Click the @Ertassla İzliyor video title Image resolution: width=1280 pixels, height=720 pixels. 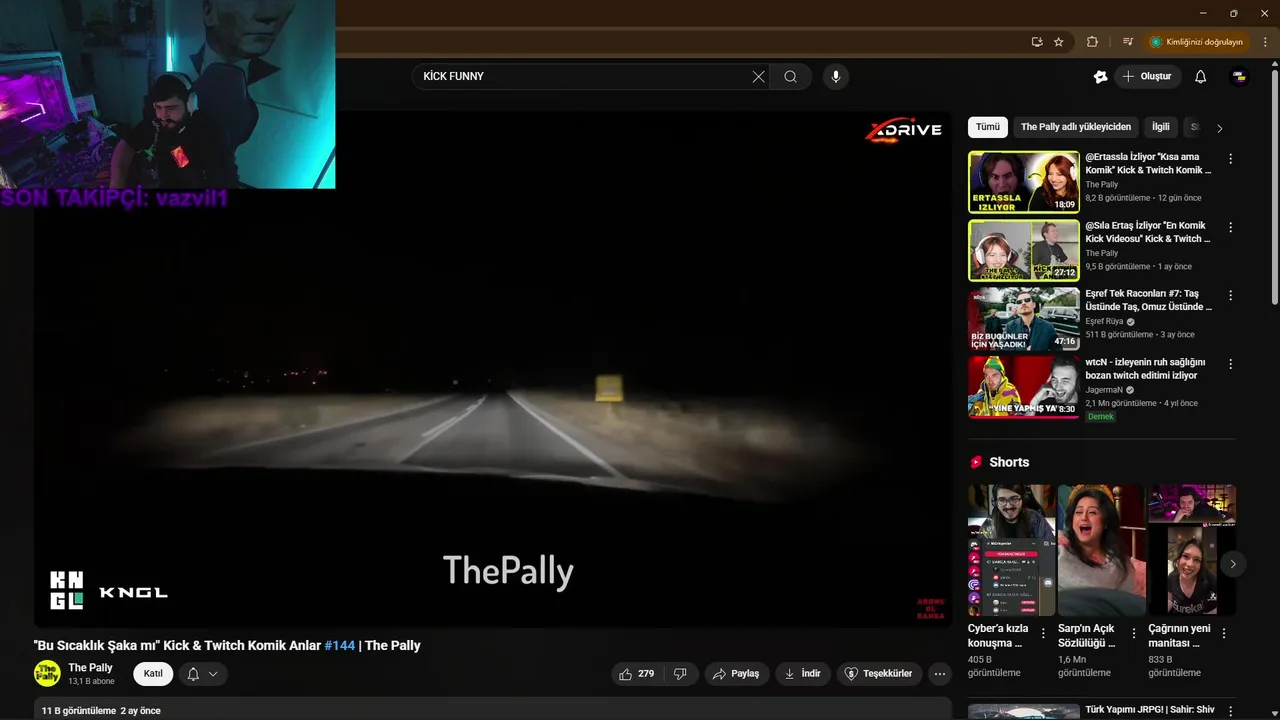click(1148, 164)
